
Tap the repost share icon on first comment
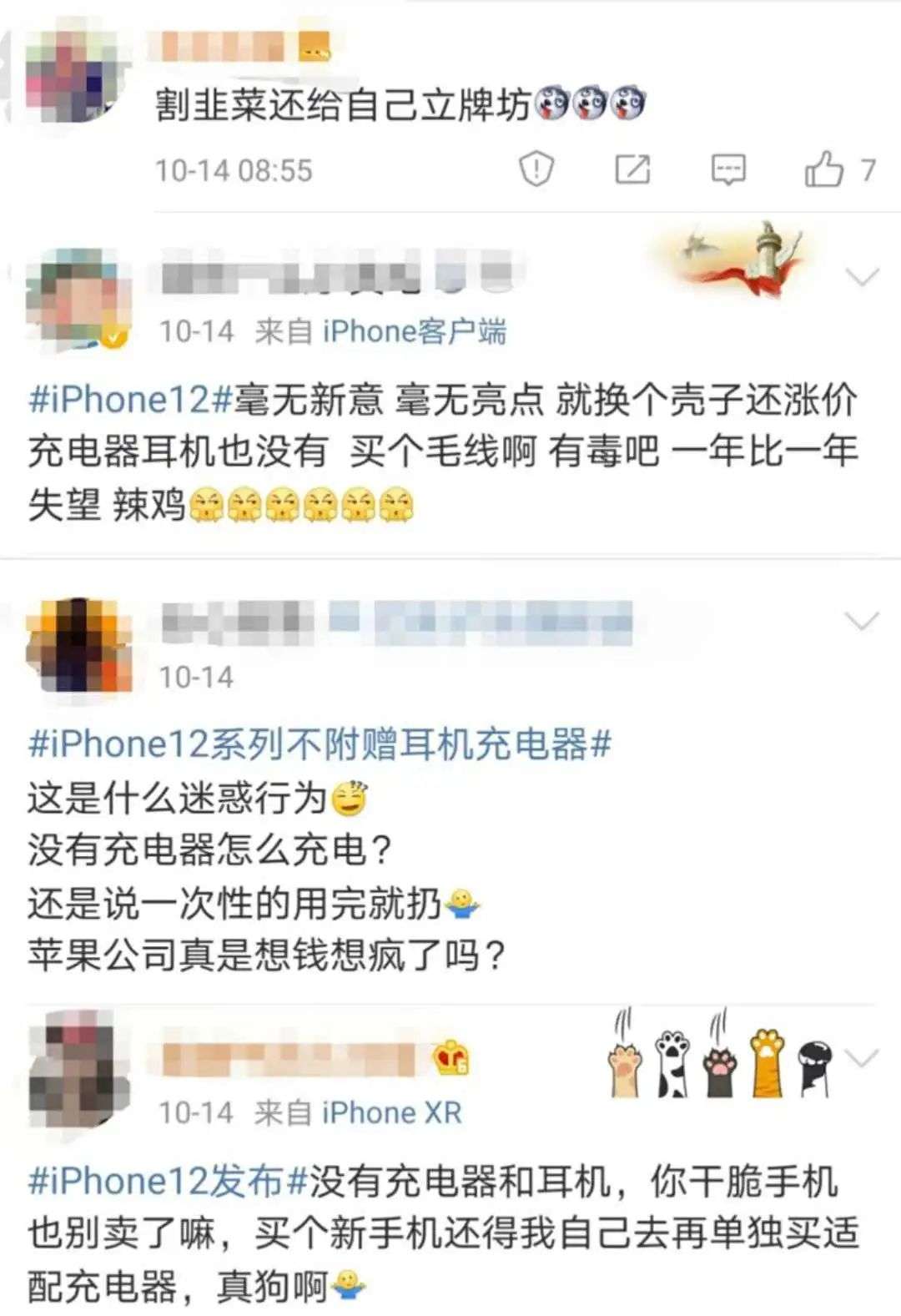point(632,169)
